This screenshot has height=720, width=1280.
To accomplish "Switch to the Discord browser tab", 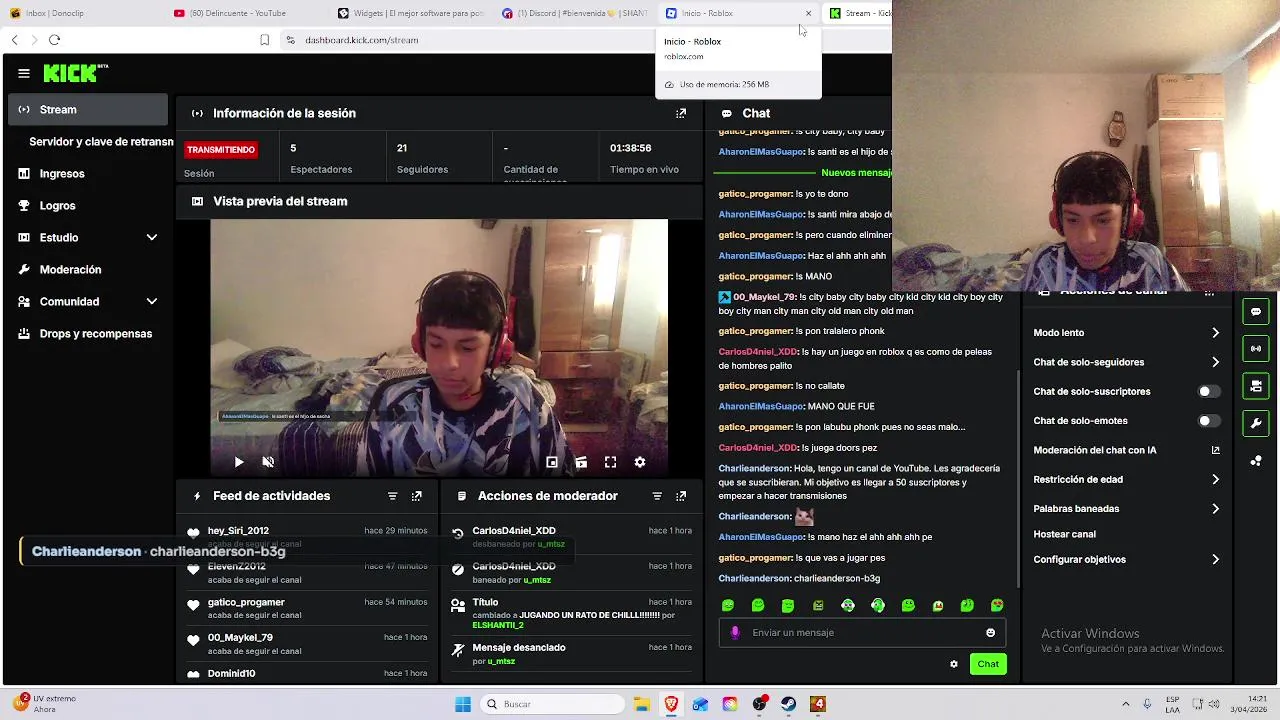I will 575,13.
